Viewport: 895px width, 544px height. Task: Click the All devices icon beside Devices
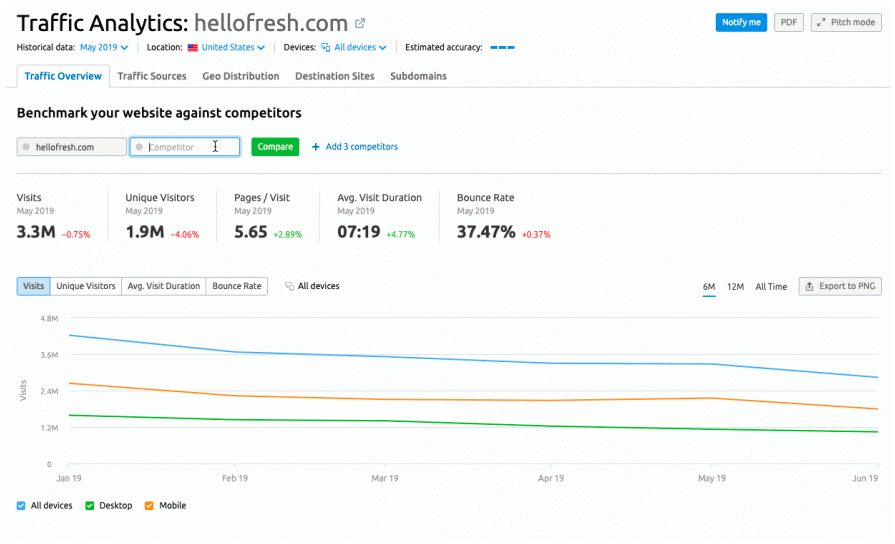(325, 47)
